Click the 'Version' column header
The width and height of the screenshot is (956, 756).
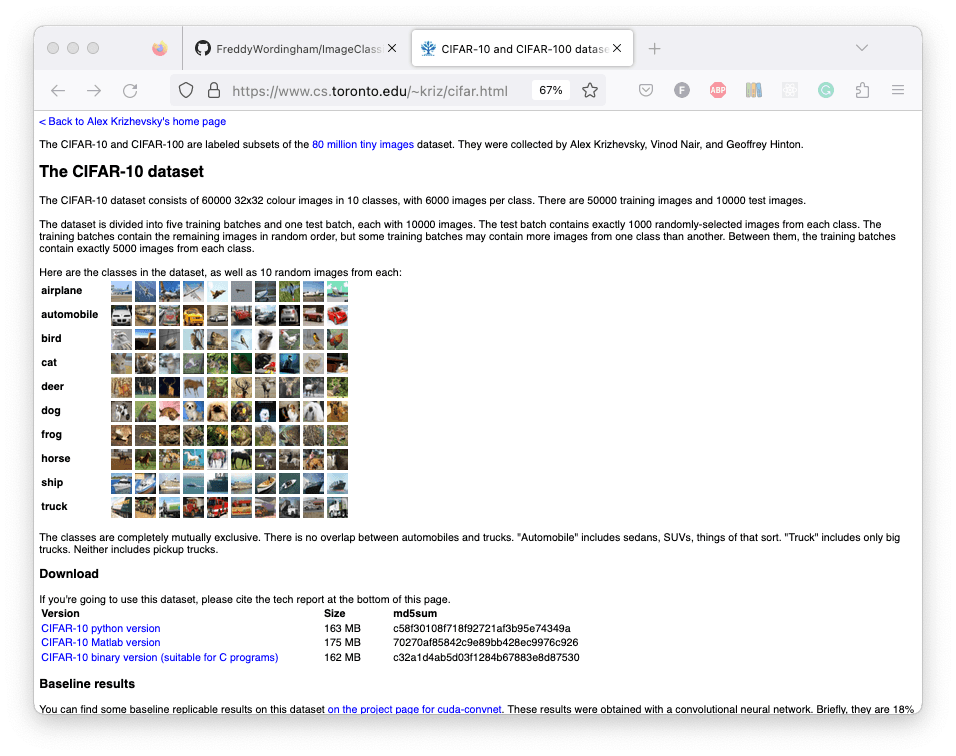tap(60, 613)
